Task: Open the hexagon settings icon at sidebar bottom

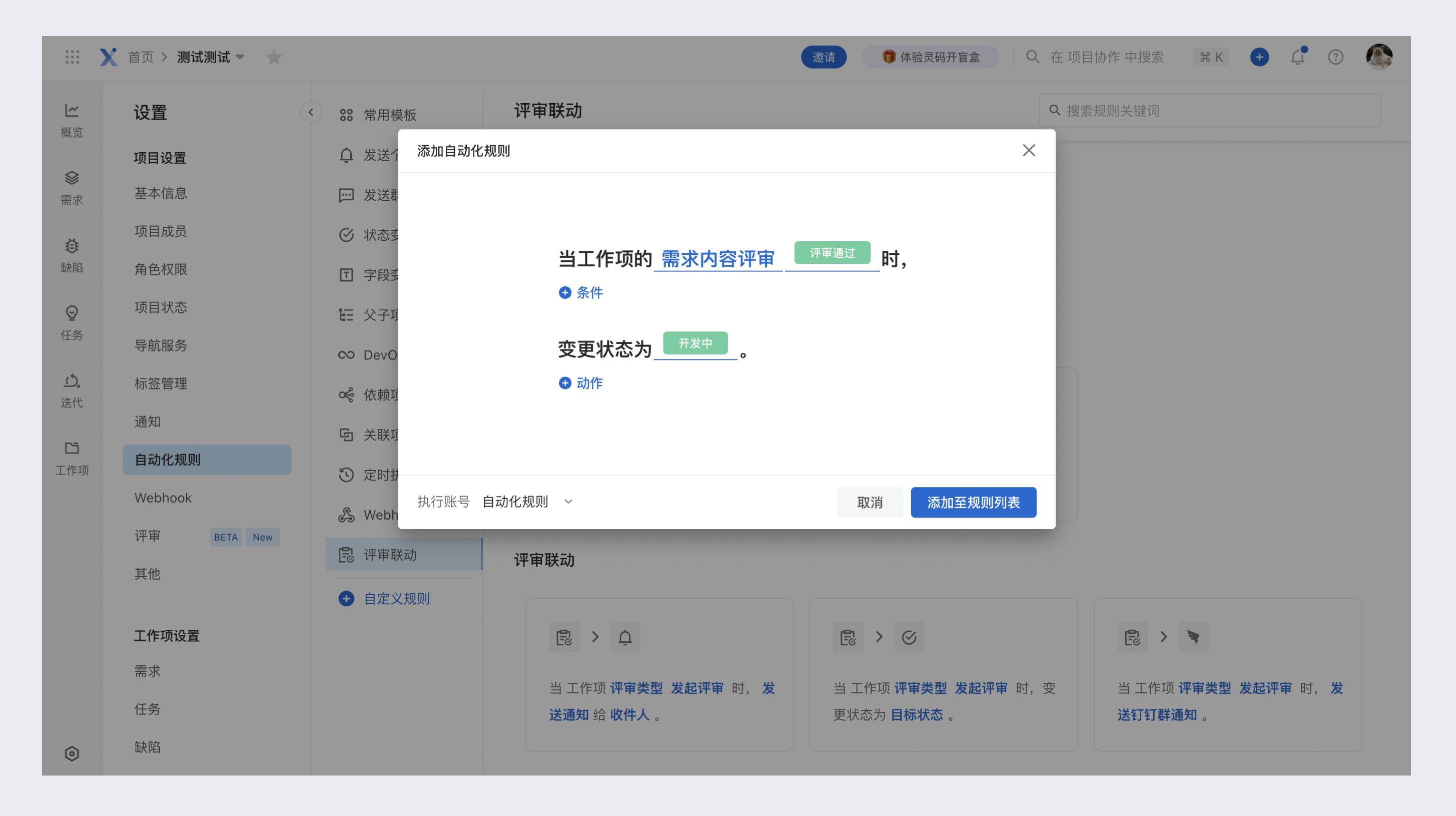Action: (x=72, y=753)
